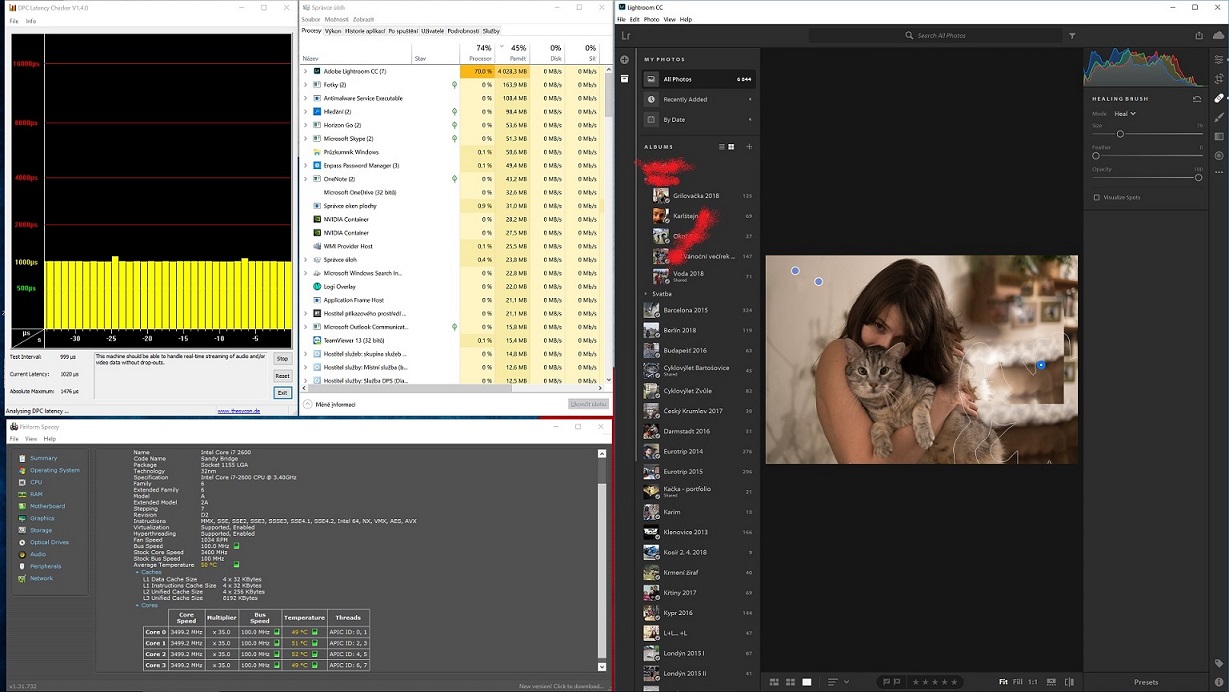Select the Brush adjustment tool icon
1229x692 pixels.
[1219, 117]
